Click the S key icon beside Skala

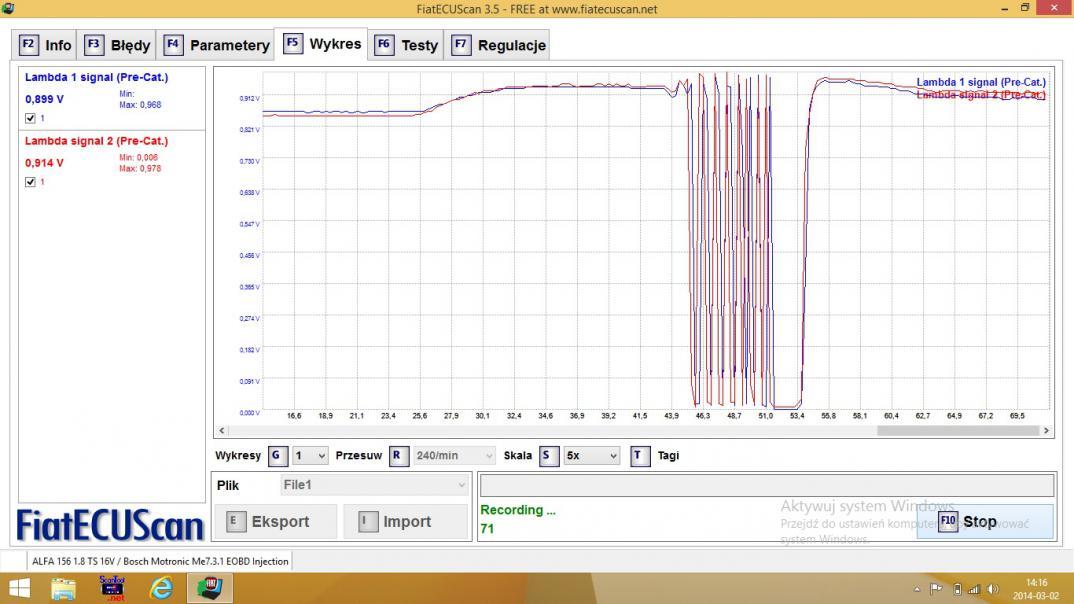pyautogui.click(x=548, y=456)
